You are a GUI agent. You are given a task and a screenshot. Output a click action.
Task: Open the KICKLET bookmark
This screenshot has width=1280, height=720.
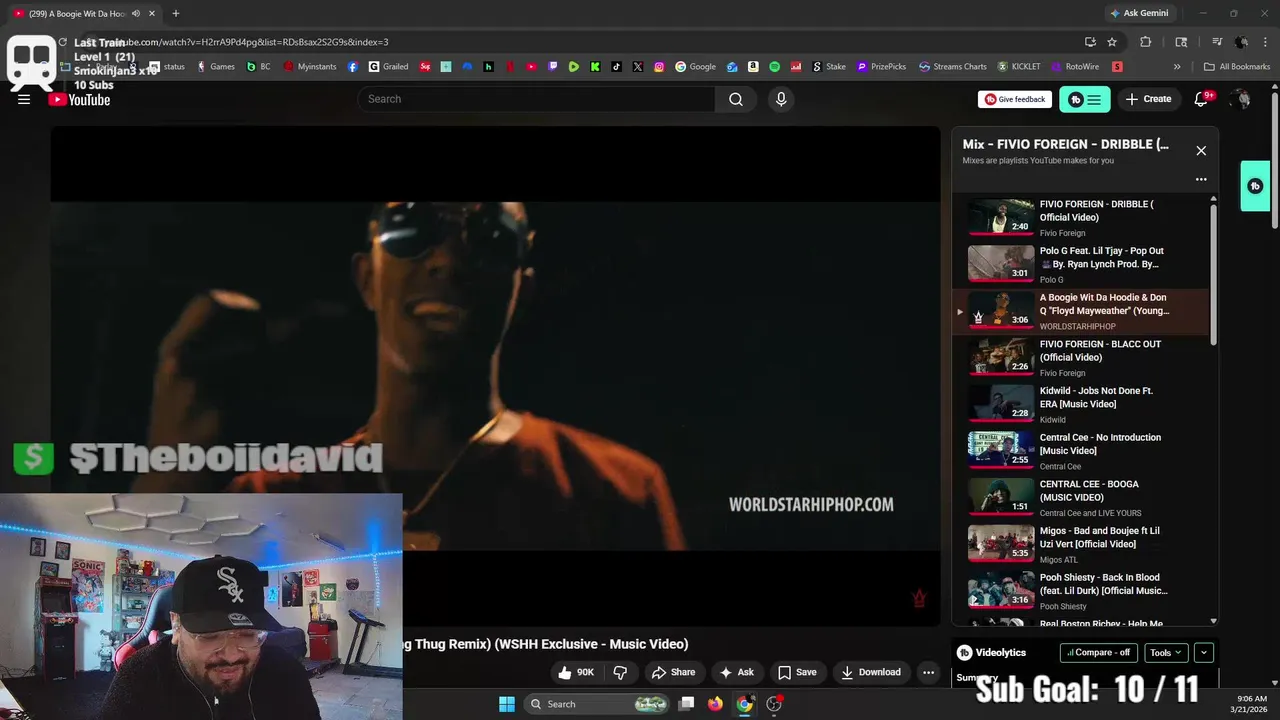point(1019,67)
